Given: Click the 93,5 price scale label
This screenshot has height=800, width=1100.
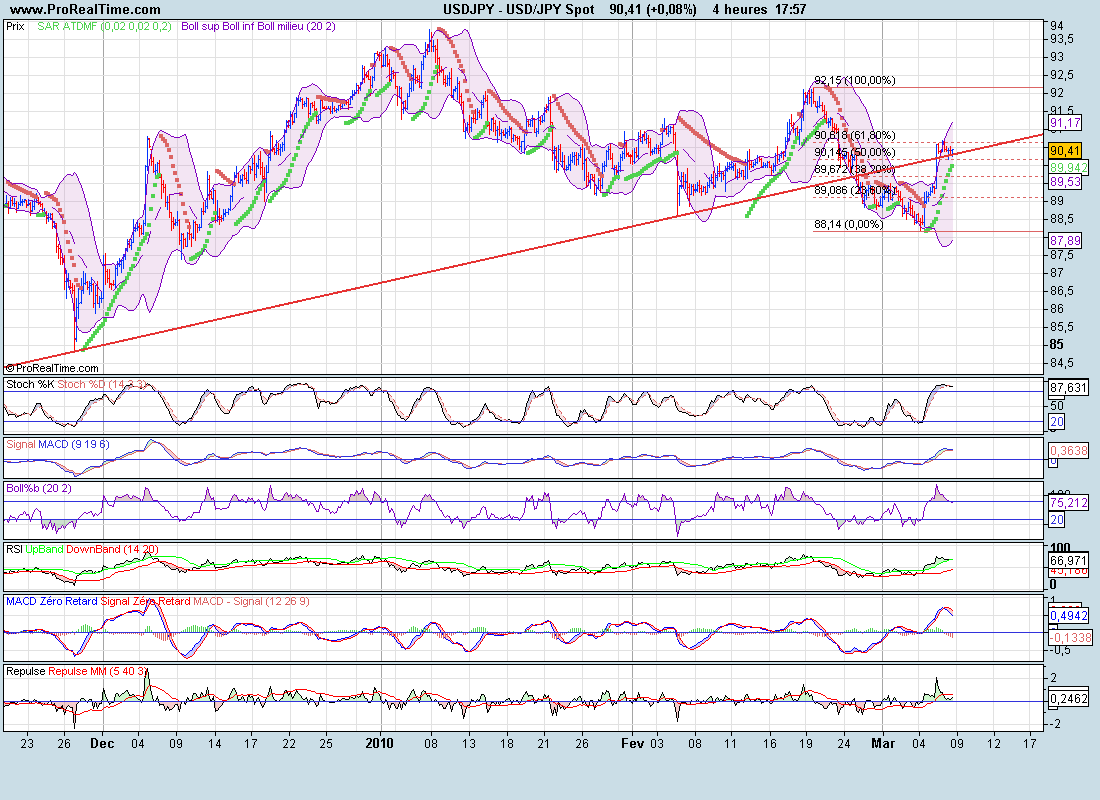Looking at the screenshot, I should coord(1061,38).
